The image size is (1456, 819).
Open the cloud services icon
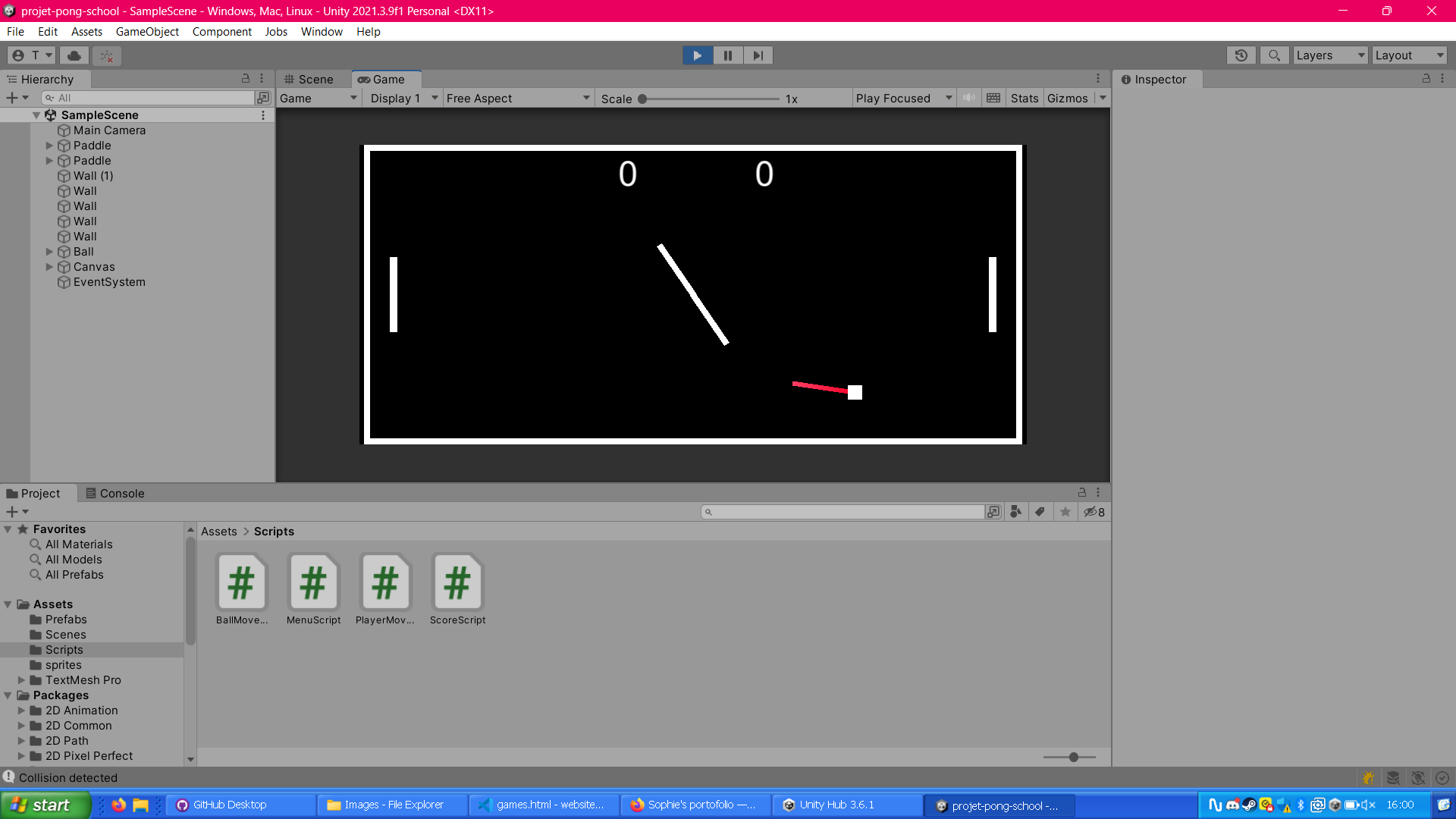(74, 55)
